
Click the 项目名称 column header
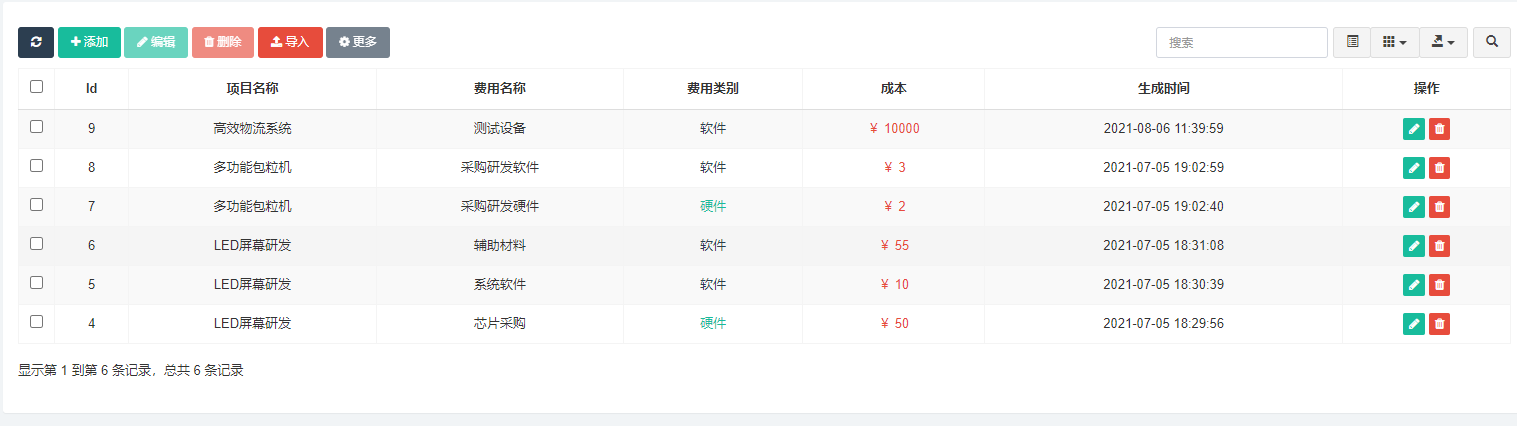pos(252,88)
